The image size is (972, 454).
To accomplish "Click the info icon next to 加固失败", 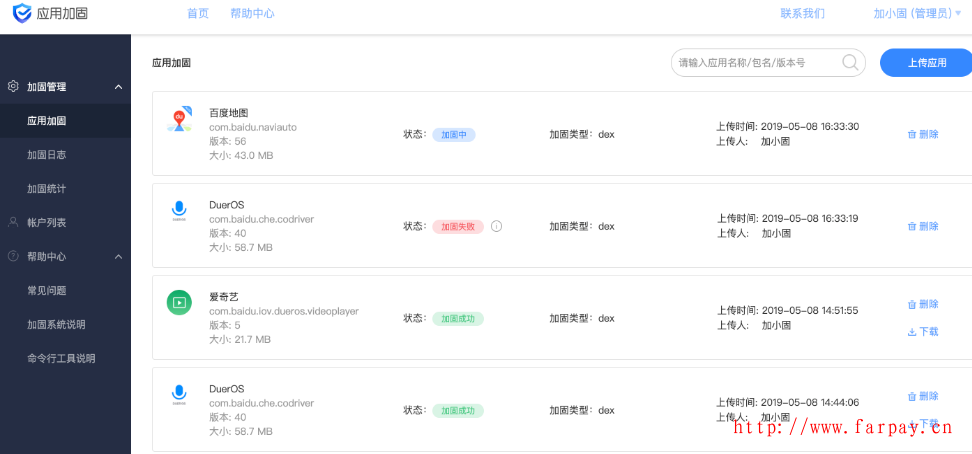I will tap(496, 226).
